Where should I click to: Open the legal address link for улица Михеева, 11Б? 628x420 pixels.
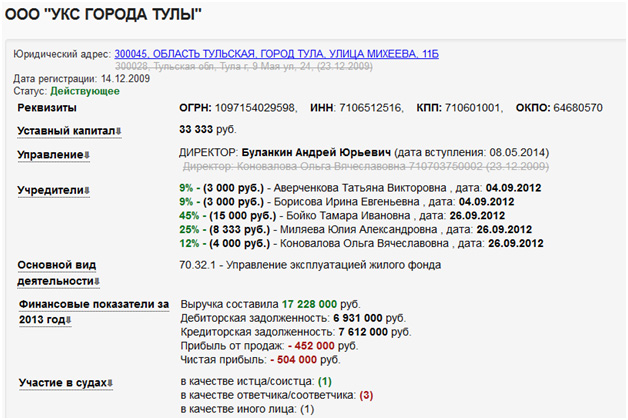[276, 53]
